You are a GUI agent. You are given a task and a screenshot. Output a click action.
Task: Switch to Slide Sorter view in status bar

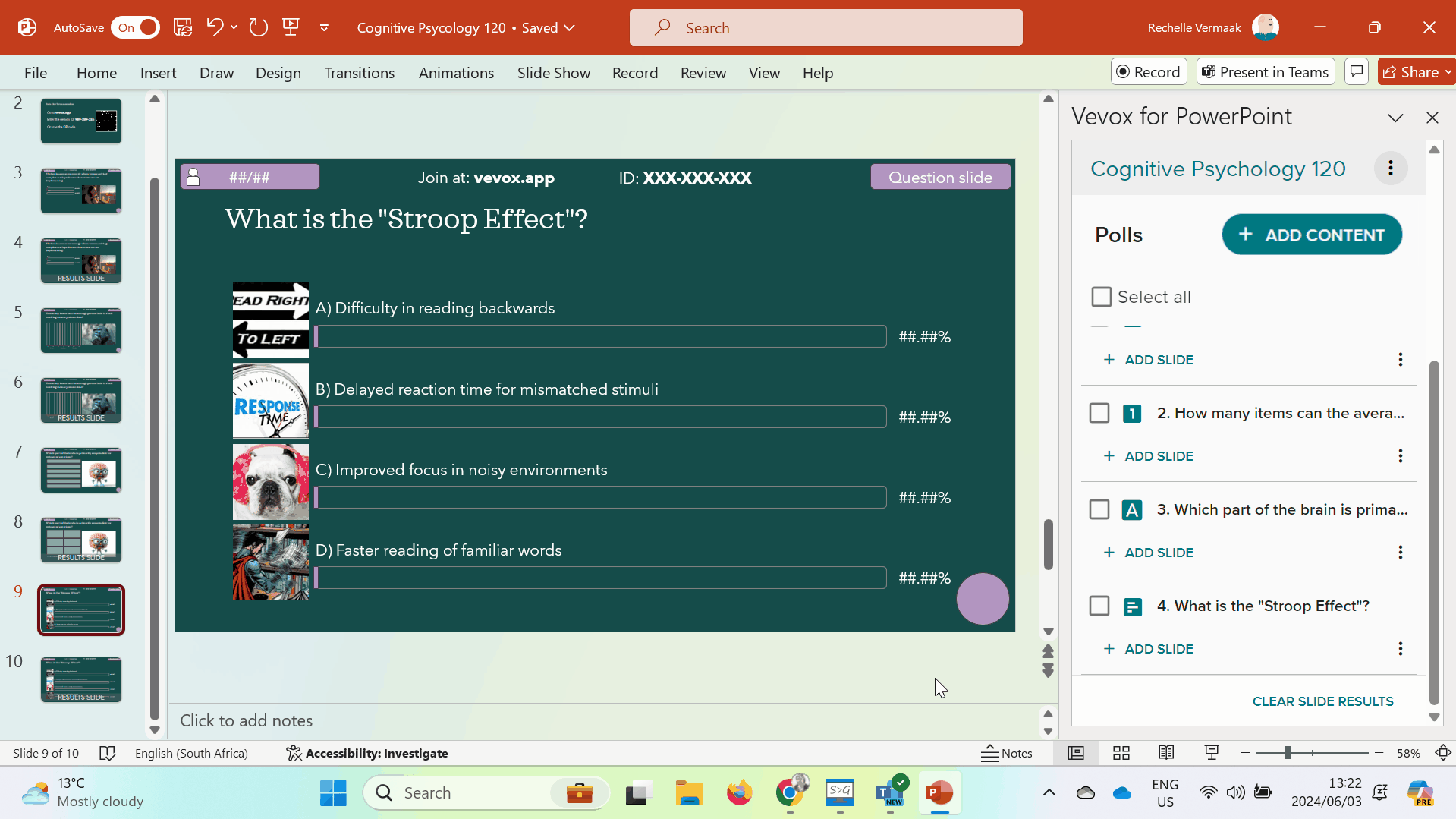tap(1121, 752)
